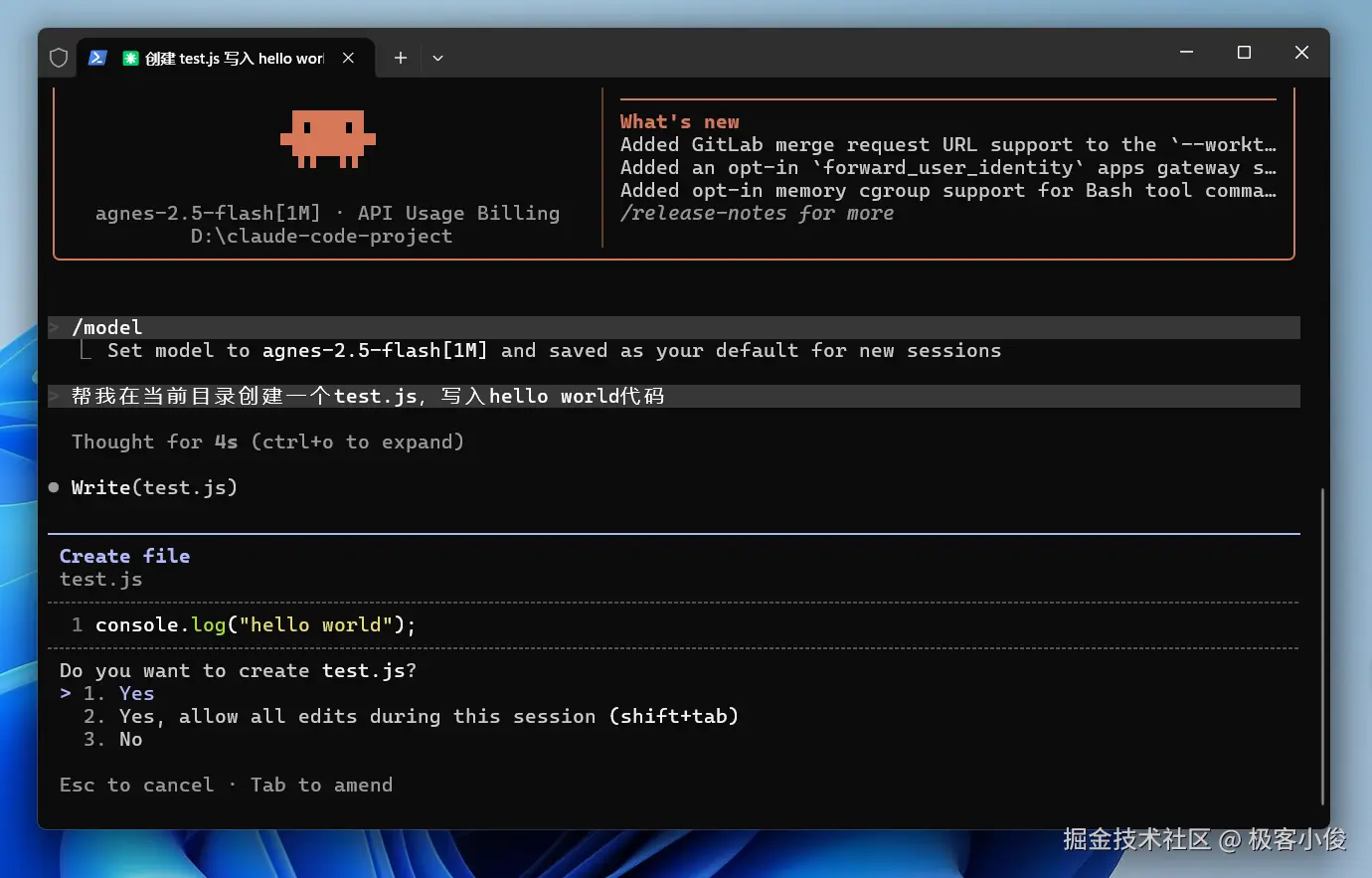This screenshot has width=1372, height=878.
Task: Click the Create file heading
Action: coord(124,556)
